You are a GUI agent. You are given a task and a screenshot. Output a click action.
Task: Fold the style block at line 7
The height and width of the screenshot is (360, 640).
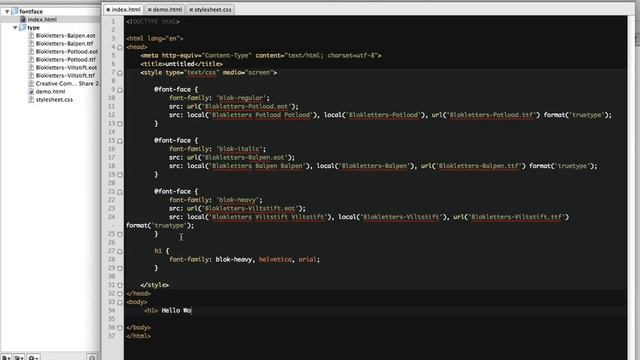point(120,73)
